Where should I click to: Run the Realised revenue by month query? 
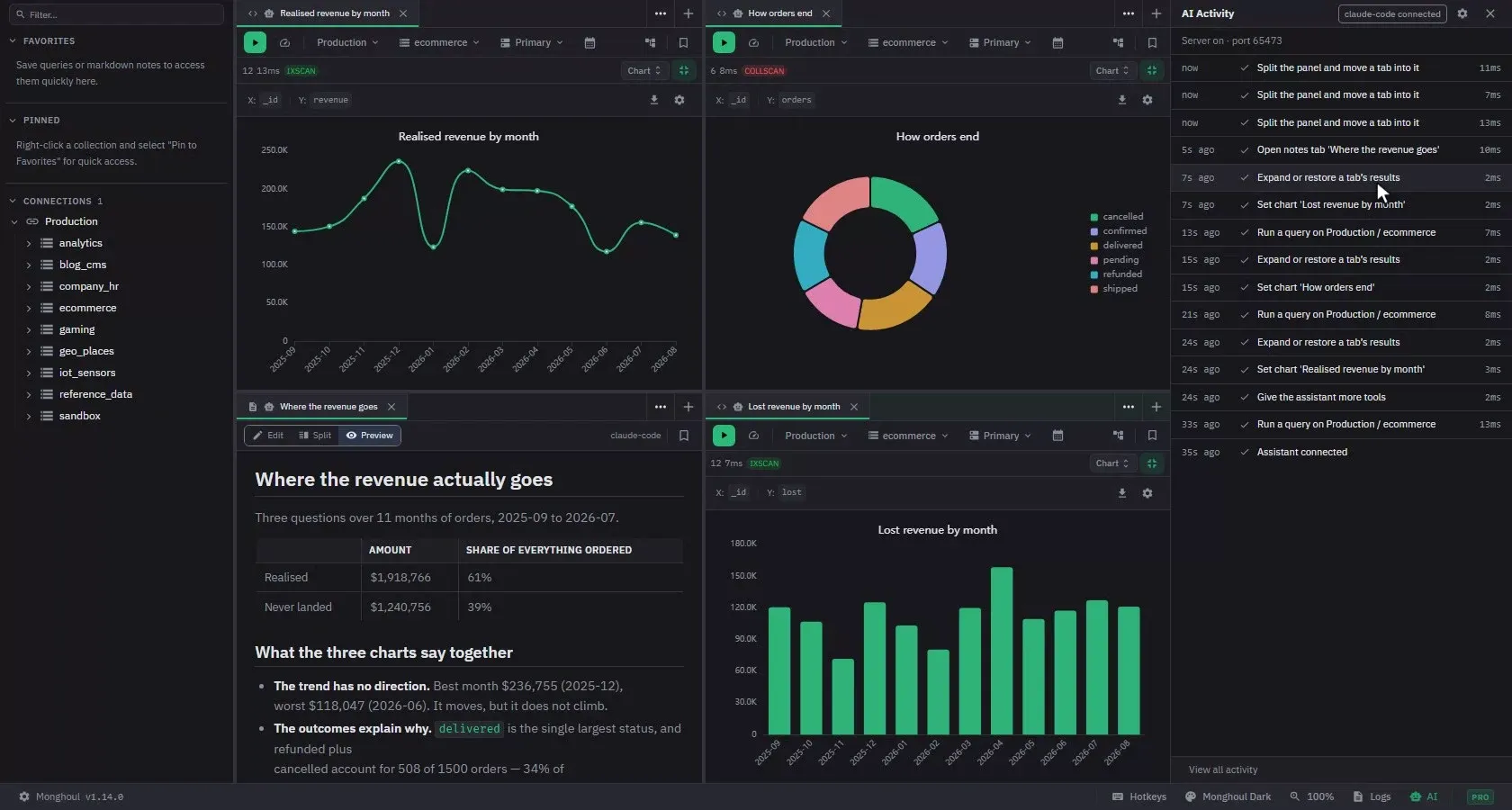(255, 42)
